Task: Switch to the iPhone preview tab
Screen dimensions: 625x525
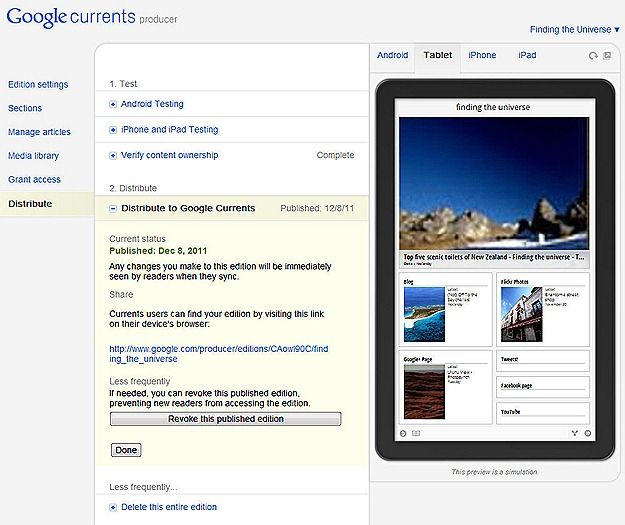Action: (x=482, y=55)
